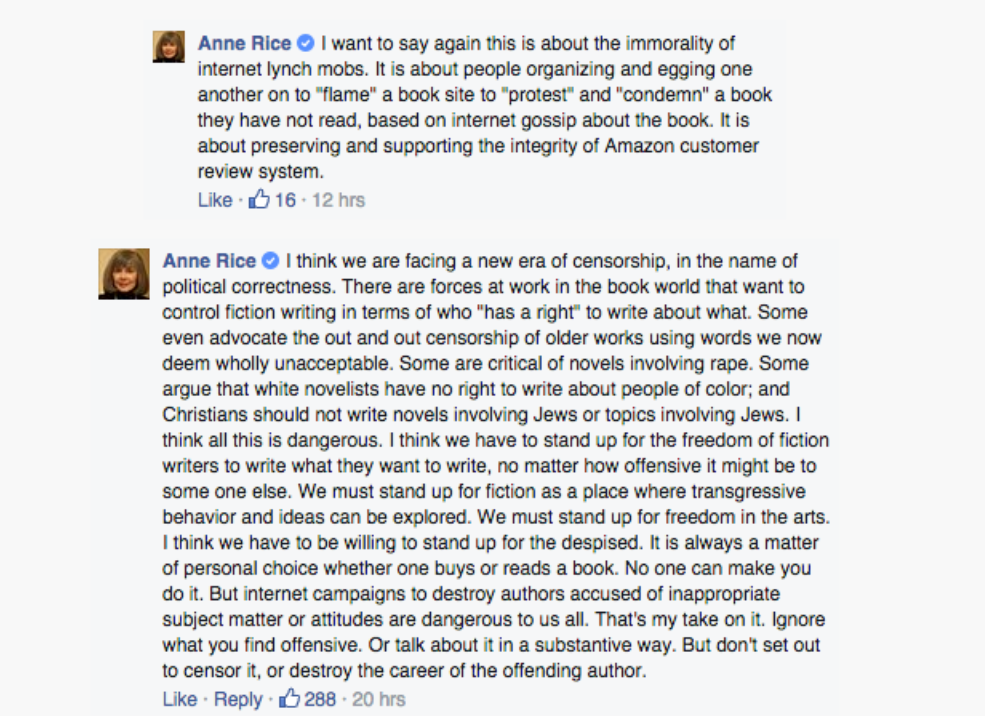Reply to the censorship comment
The height and width of the screenshot is (716, 985).
tap(238, 698)
